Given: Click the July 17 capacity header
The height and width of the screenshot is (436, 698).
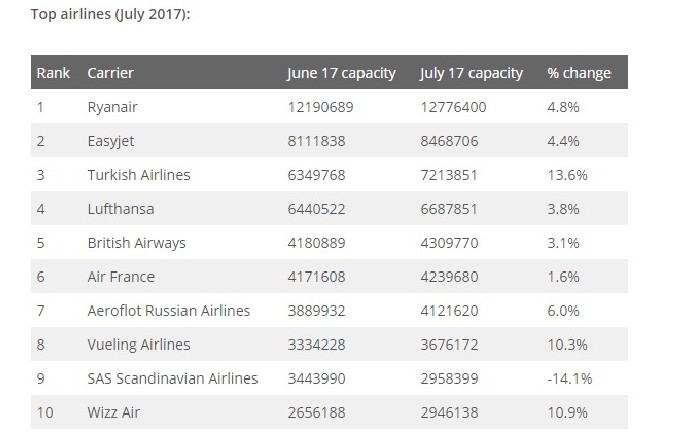Looking at the screenshot, I should tap(473, 73).
